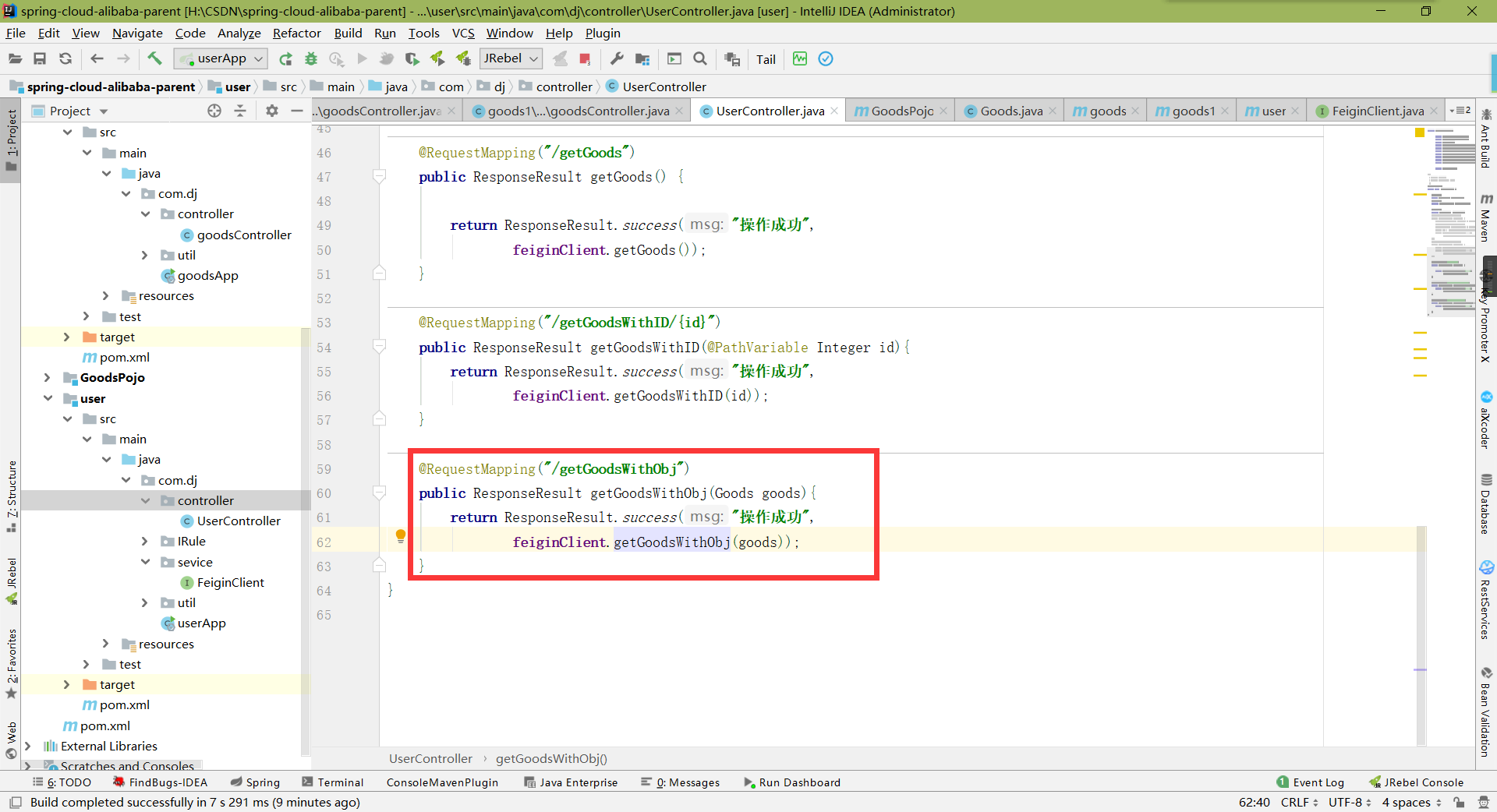Click the Save All disk icon
Screen dimensions: 1497x812
40,58
